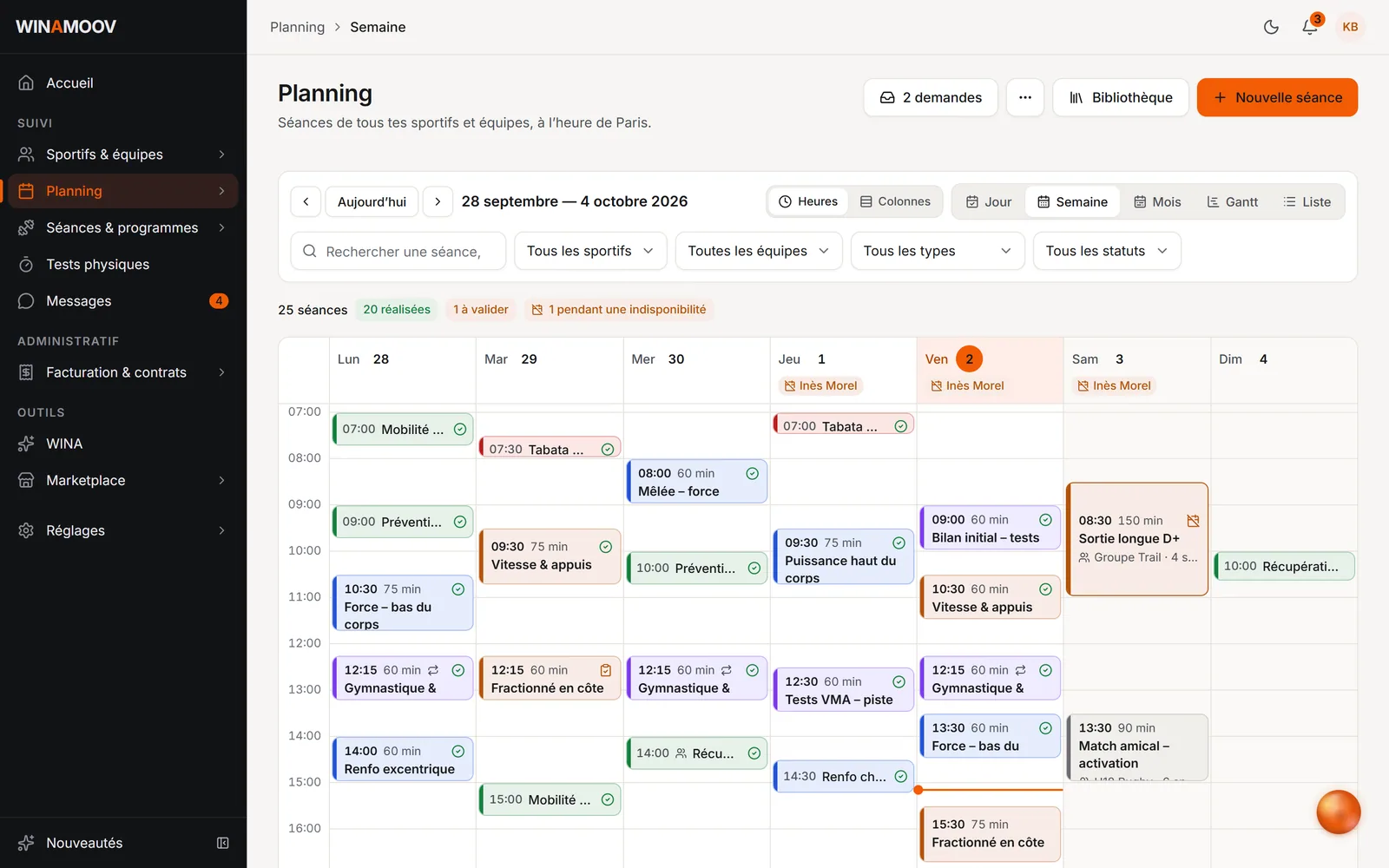Open Bibliothèque button

(x=1121, y=97)
